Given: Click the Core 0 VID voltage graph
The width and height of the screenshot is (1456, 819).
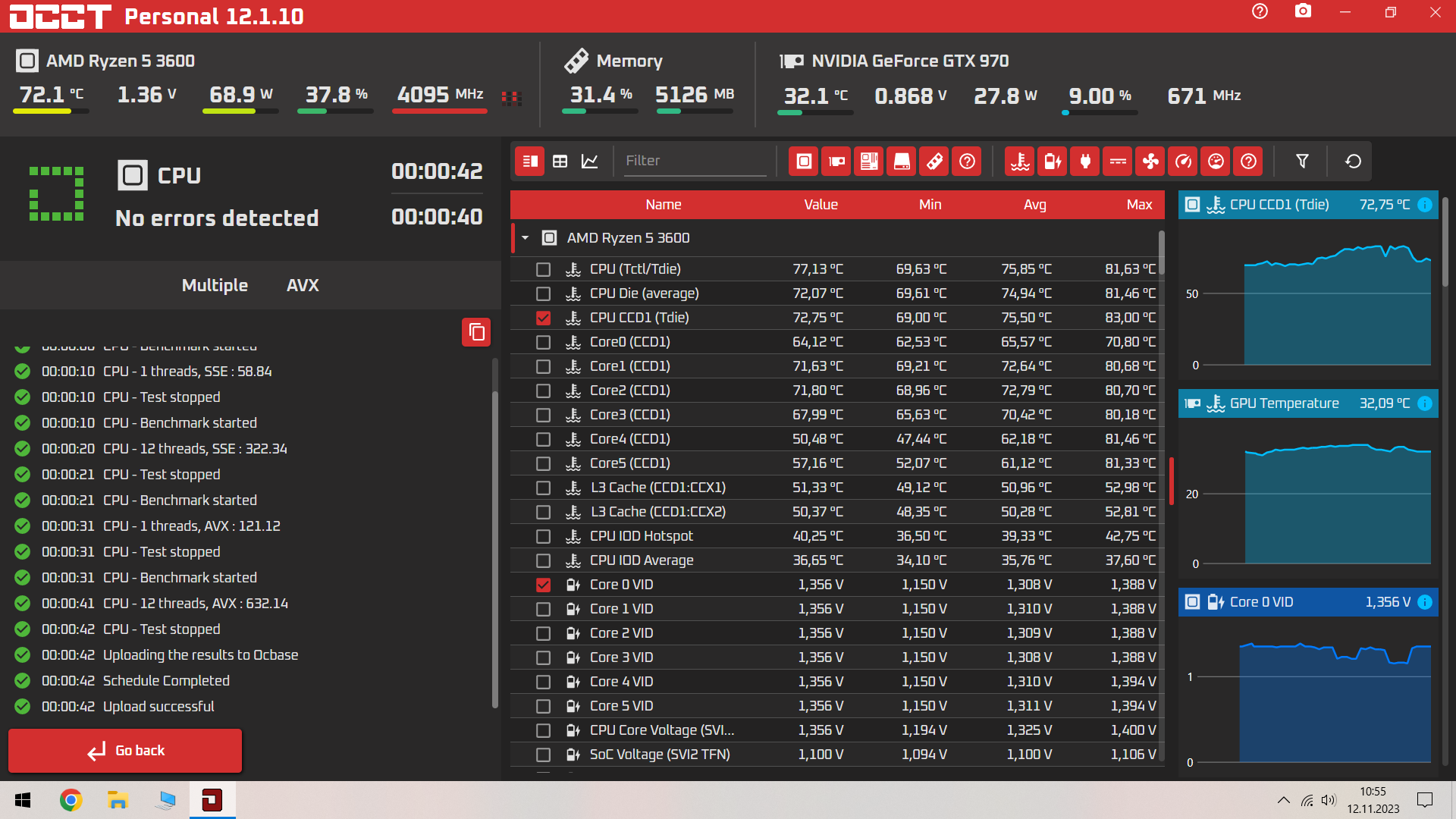Looking at the screenshot, I should 1308,696.
